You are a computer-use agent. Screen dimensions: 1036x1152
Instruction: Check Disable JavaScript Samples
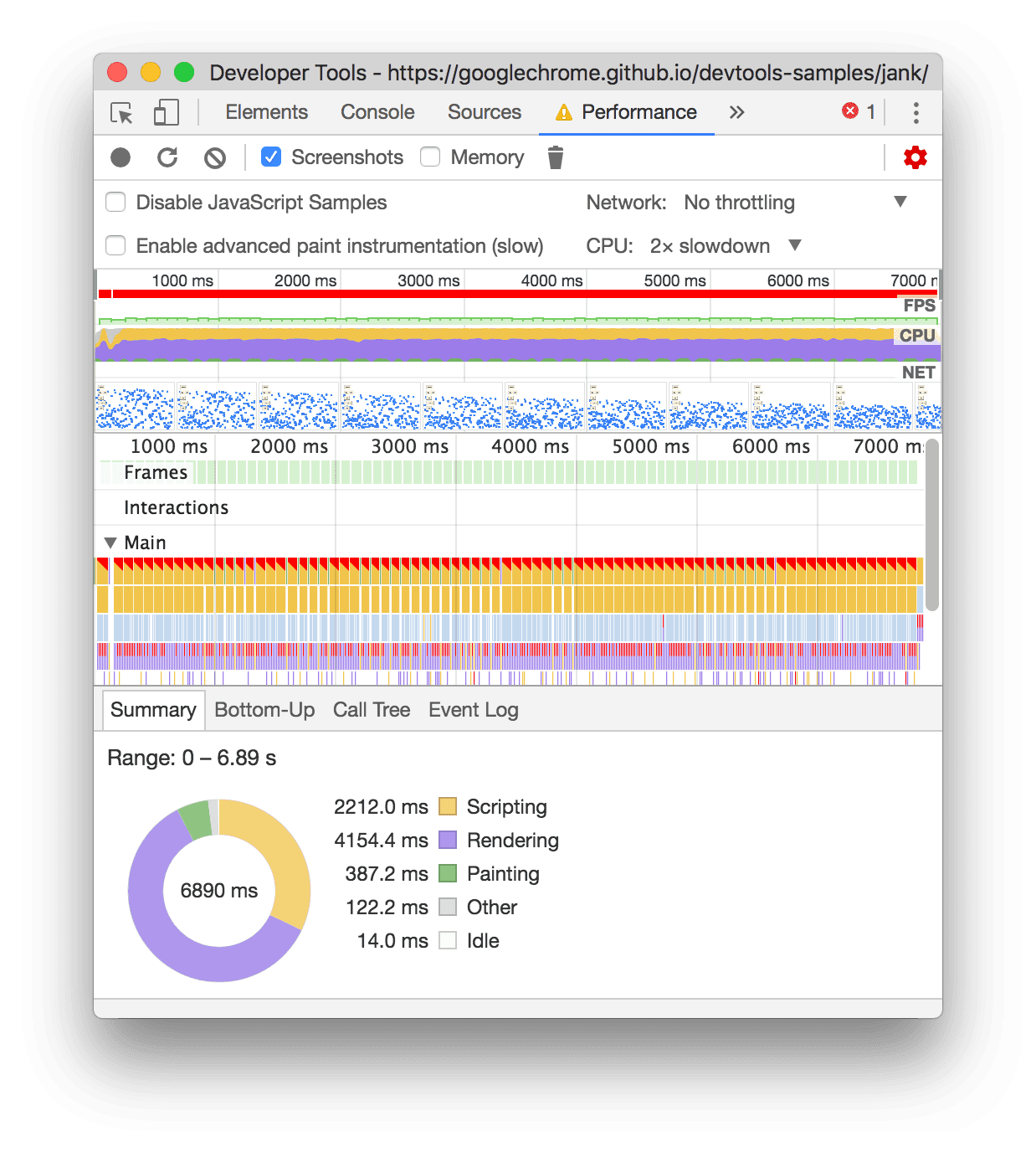point(115,202)
